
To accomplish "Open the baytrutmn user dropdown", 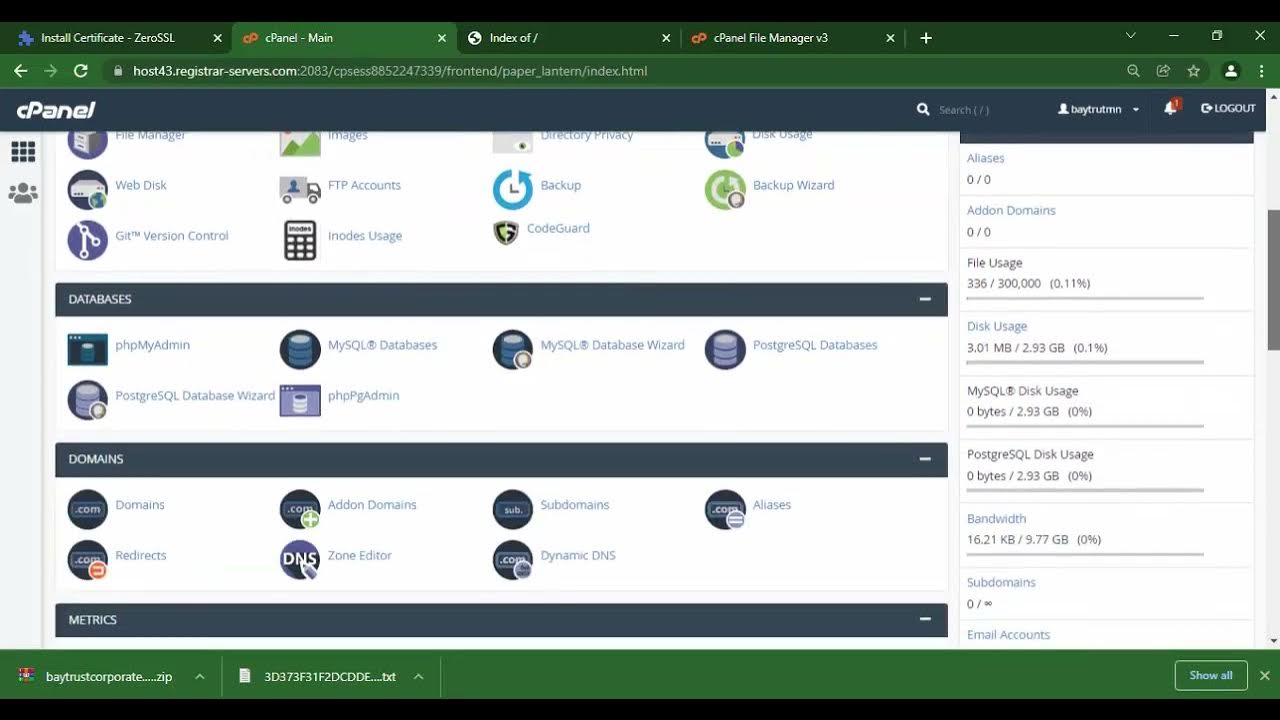I will [x=1098, y=109].
